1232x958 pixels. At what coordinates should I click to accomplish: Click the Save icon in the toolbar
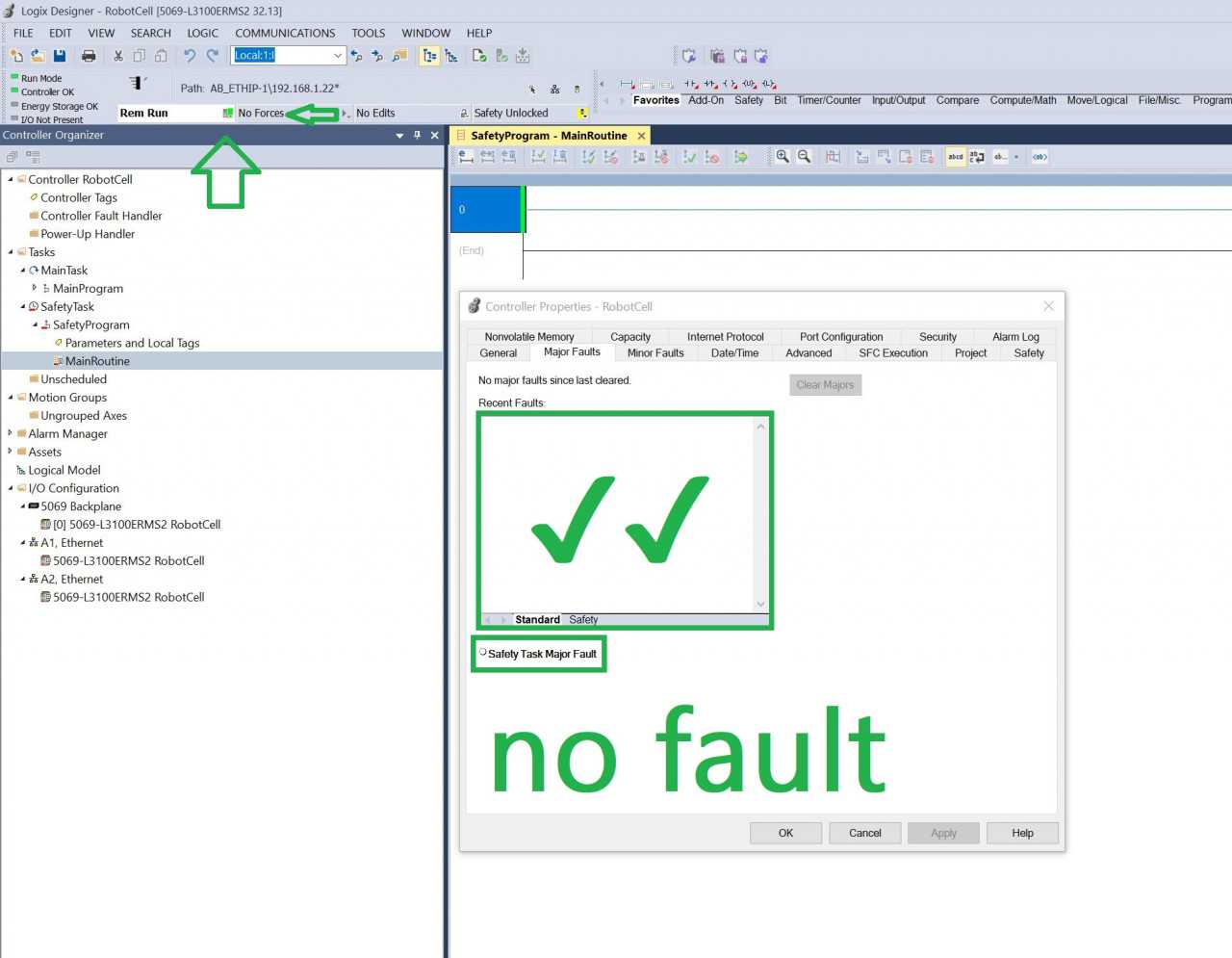tap(60, 56)
